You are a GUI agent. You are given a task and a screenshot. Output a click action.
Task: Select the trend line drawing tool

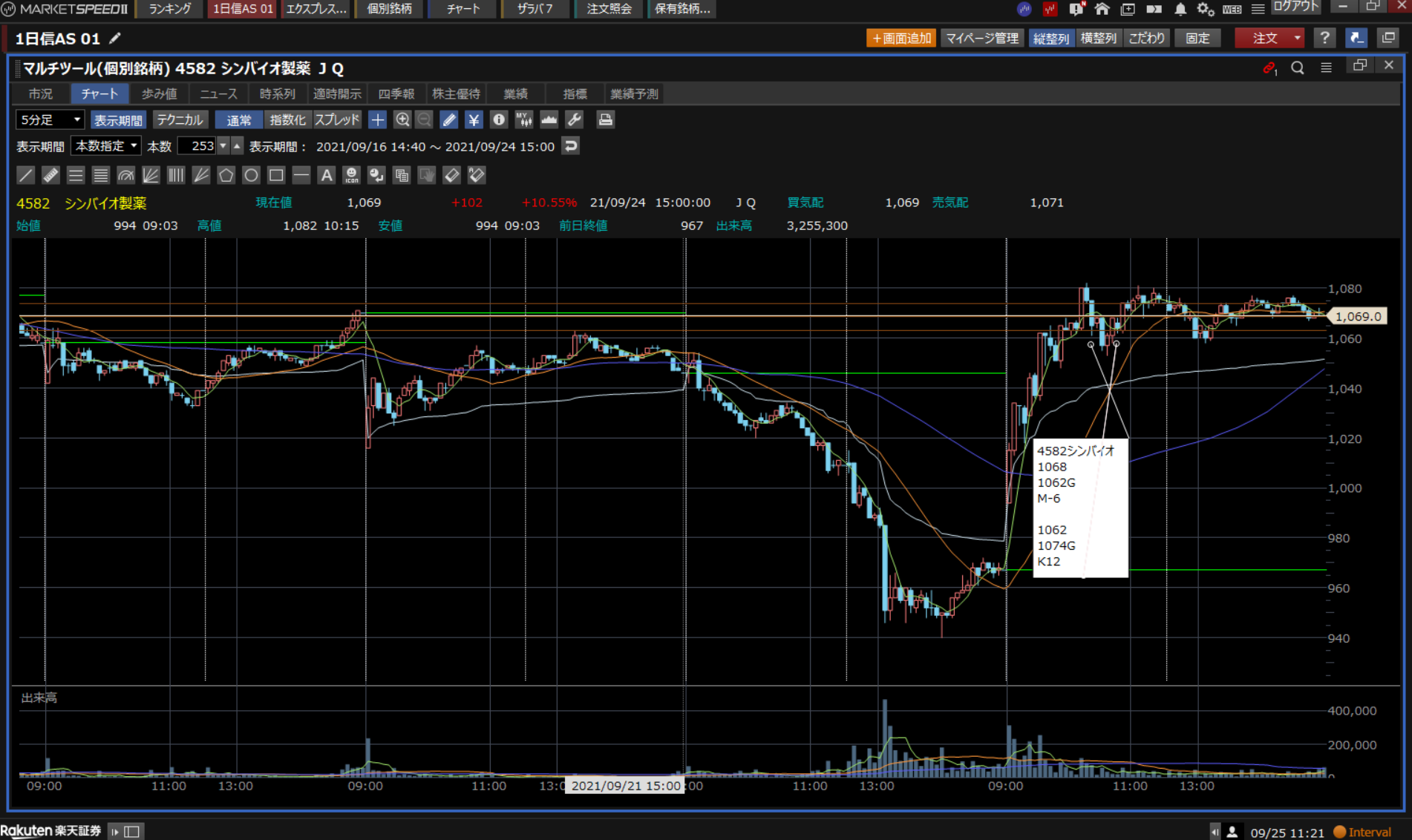(x=25, y=175)
